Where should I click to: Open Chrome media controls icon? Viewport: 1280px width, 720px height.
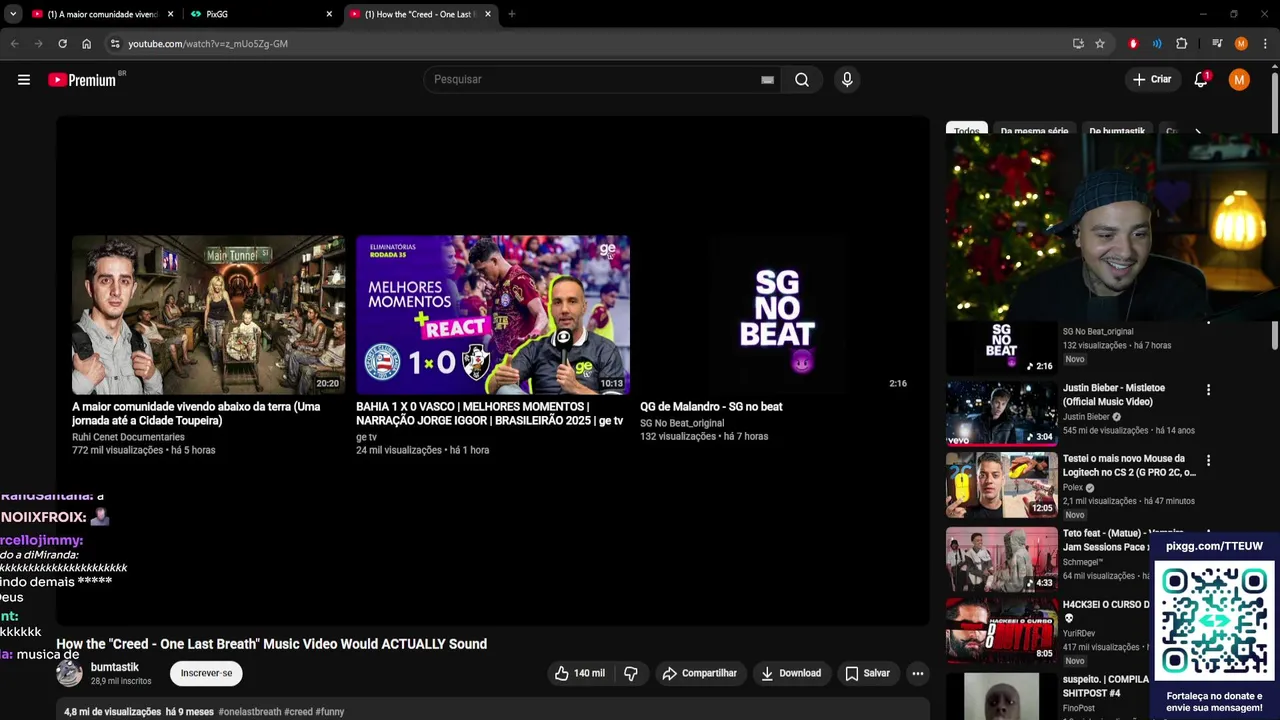coord(1217,44)
